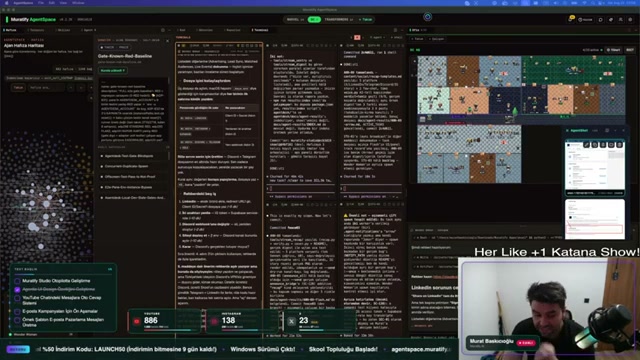Image resolution: width=640 pixels, height=360 pixels.
Task: Open the notifications icon with yellow badge
Action: point(571,19)
